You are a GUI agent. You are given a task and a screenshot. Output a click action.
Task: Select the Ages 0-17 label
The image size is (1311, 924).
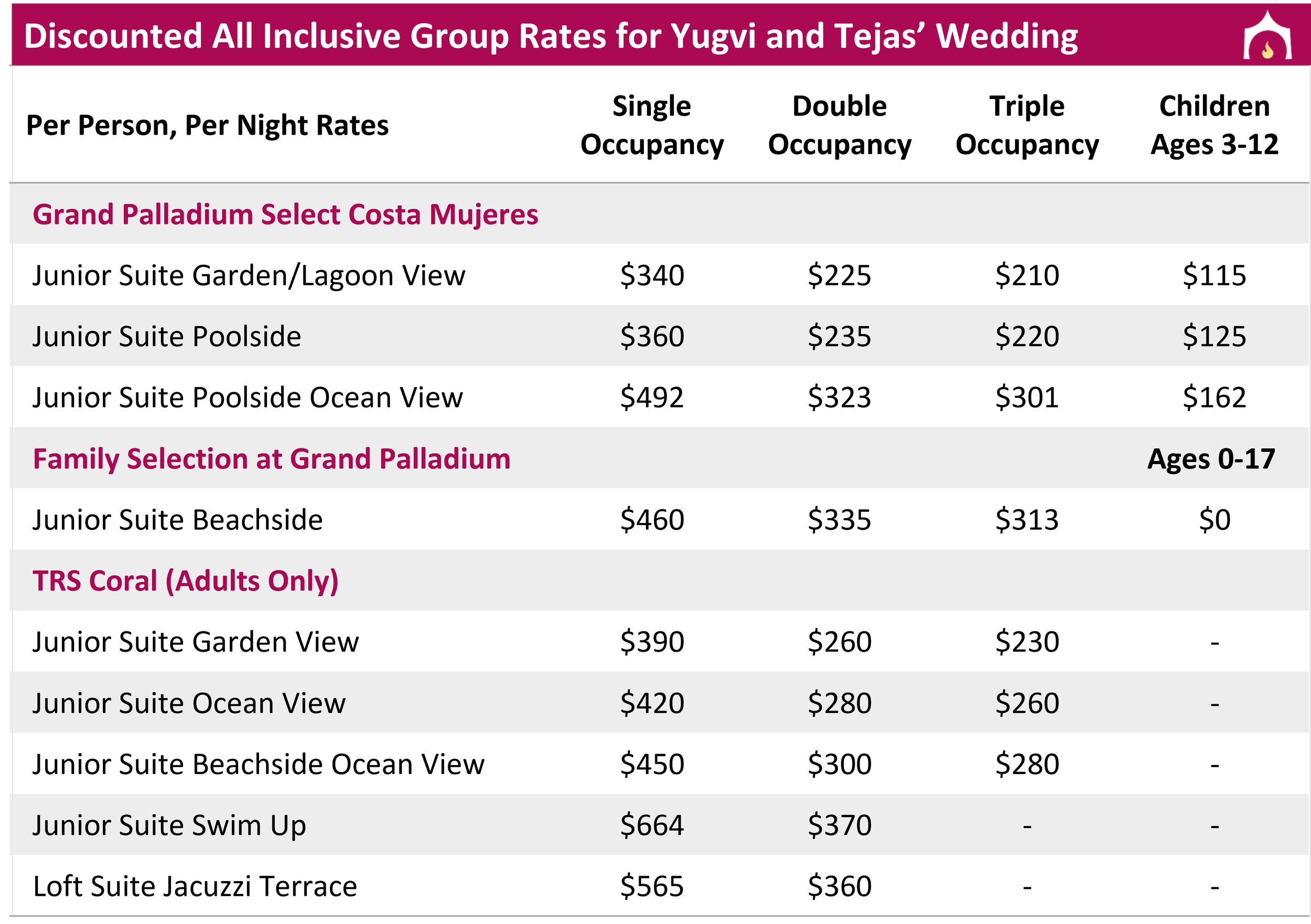tap(1210, 459)
